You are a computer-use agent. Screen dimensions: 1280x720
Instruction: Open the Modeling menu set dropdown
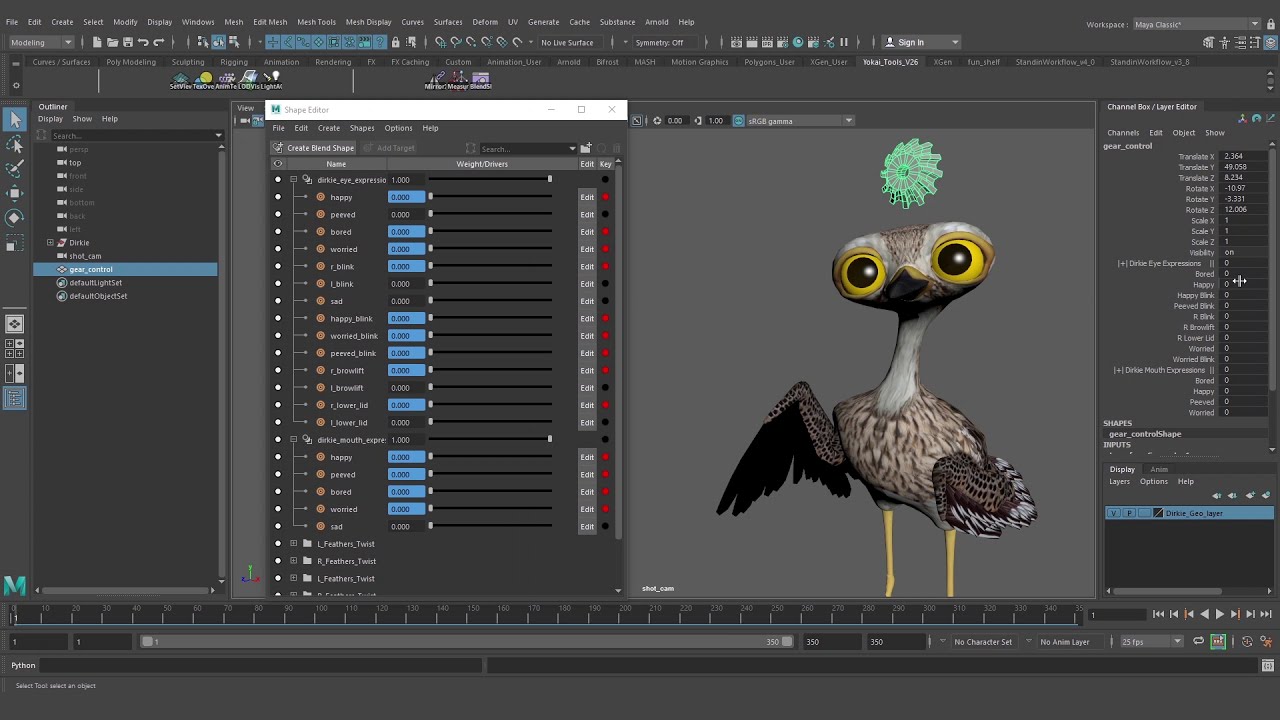point(40,42)
